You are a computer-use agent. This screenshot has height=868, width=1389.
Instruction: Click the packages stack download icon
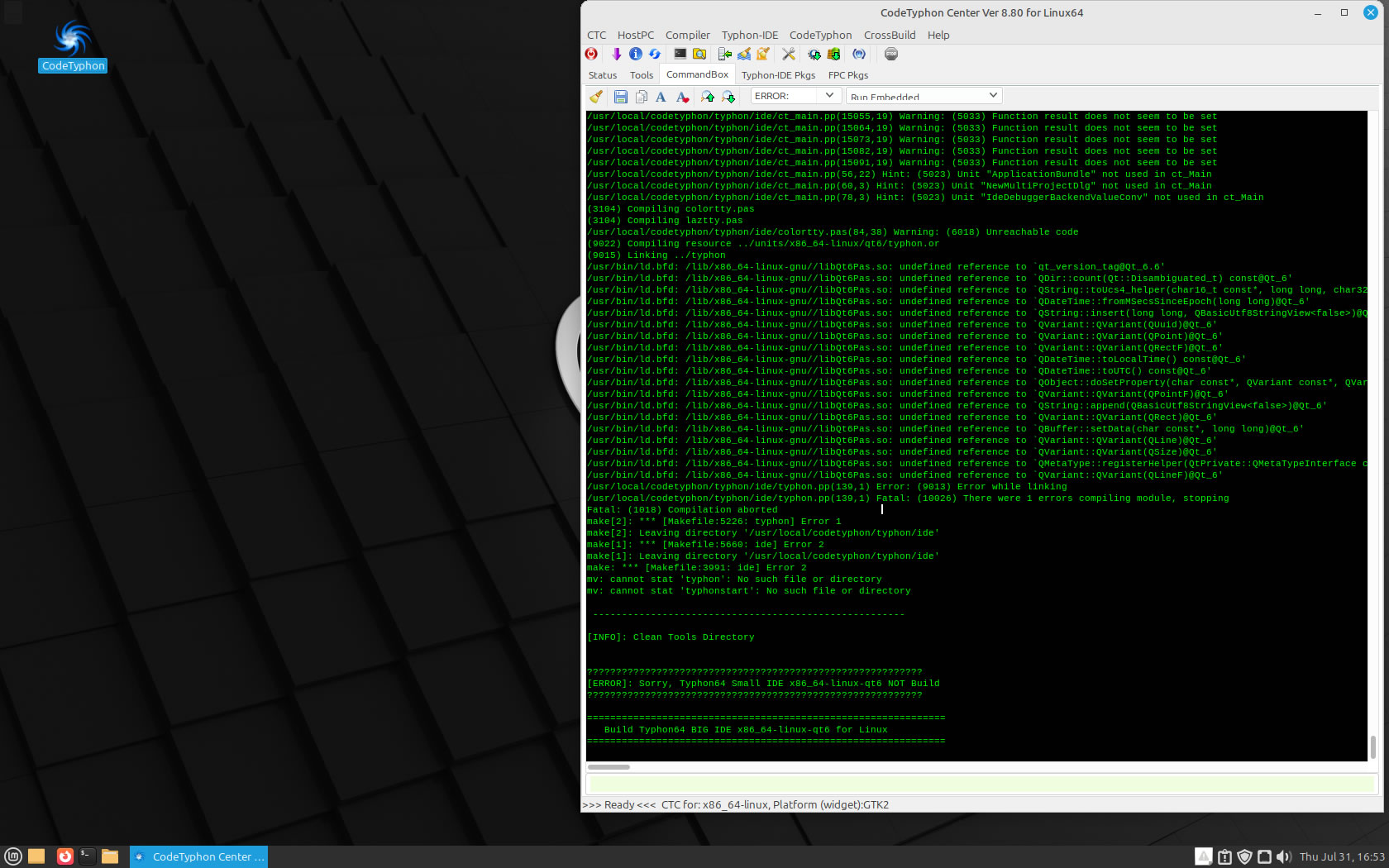pos(833,54)
